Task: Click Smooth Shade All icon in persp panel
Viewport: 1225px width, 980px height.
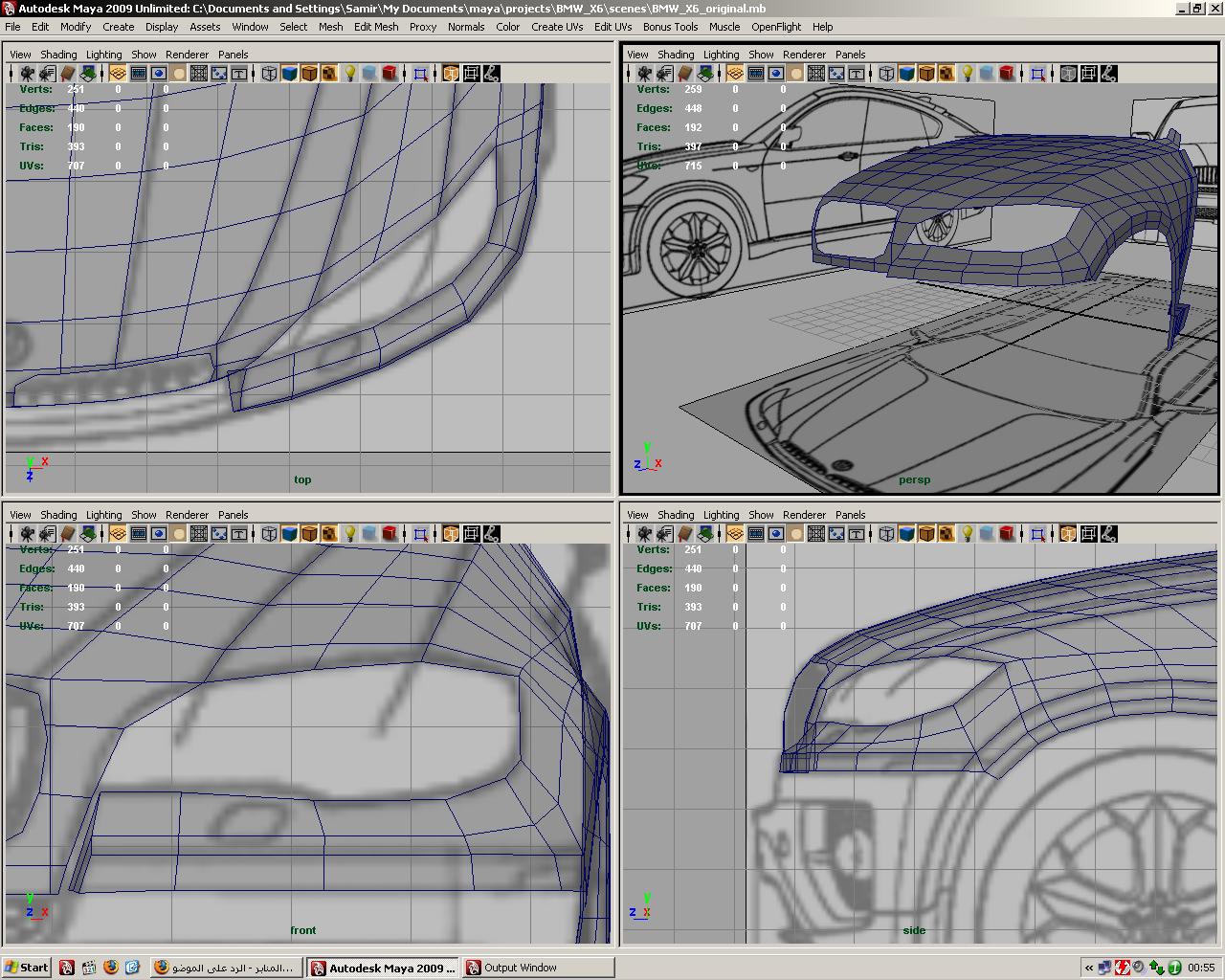Action: tap(906, 74)
